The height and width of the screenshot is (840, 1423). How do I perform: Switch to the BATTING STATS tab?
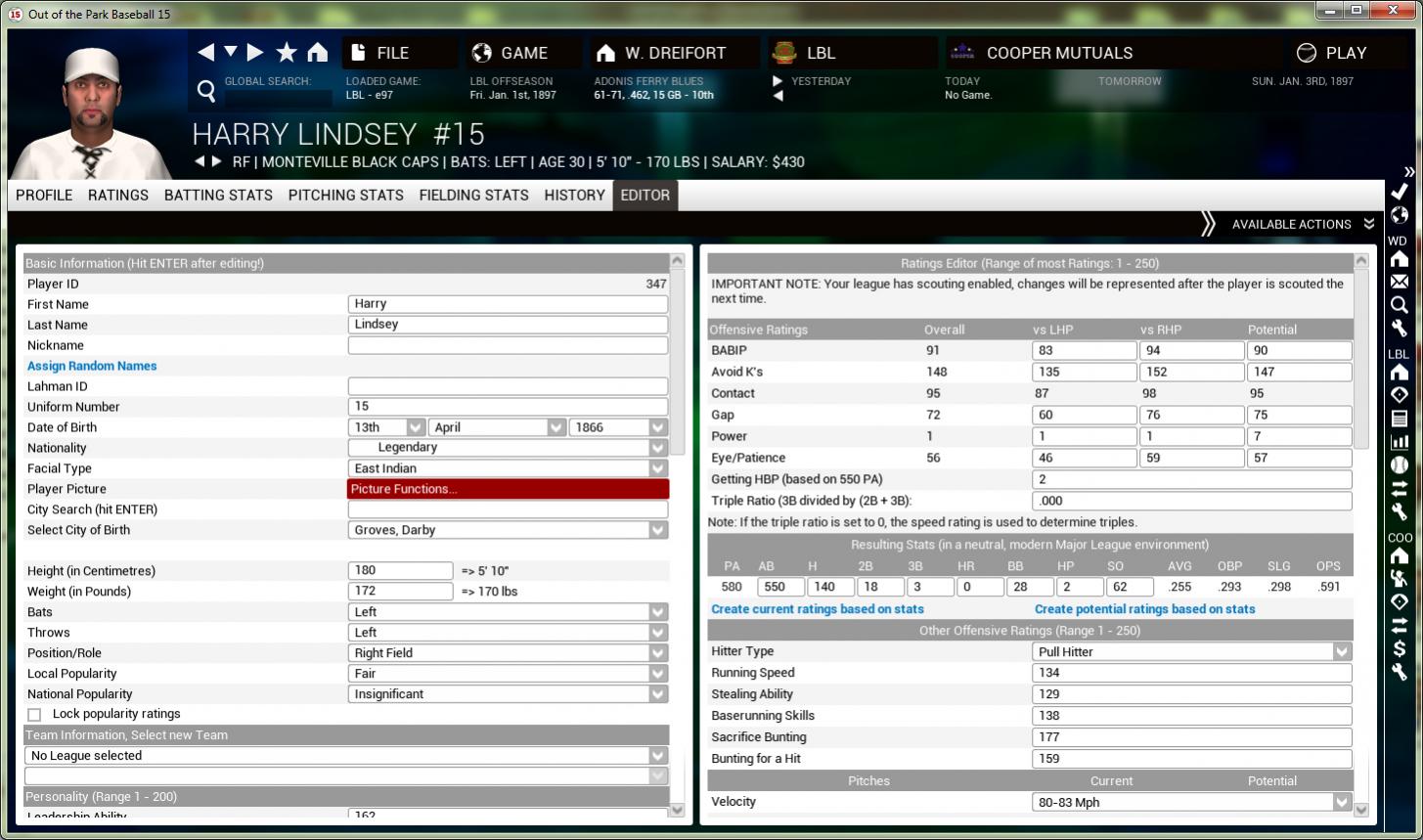218,195
